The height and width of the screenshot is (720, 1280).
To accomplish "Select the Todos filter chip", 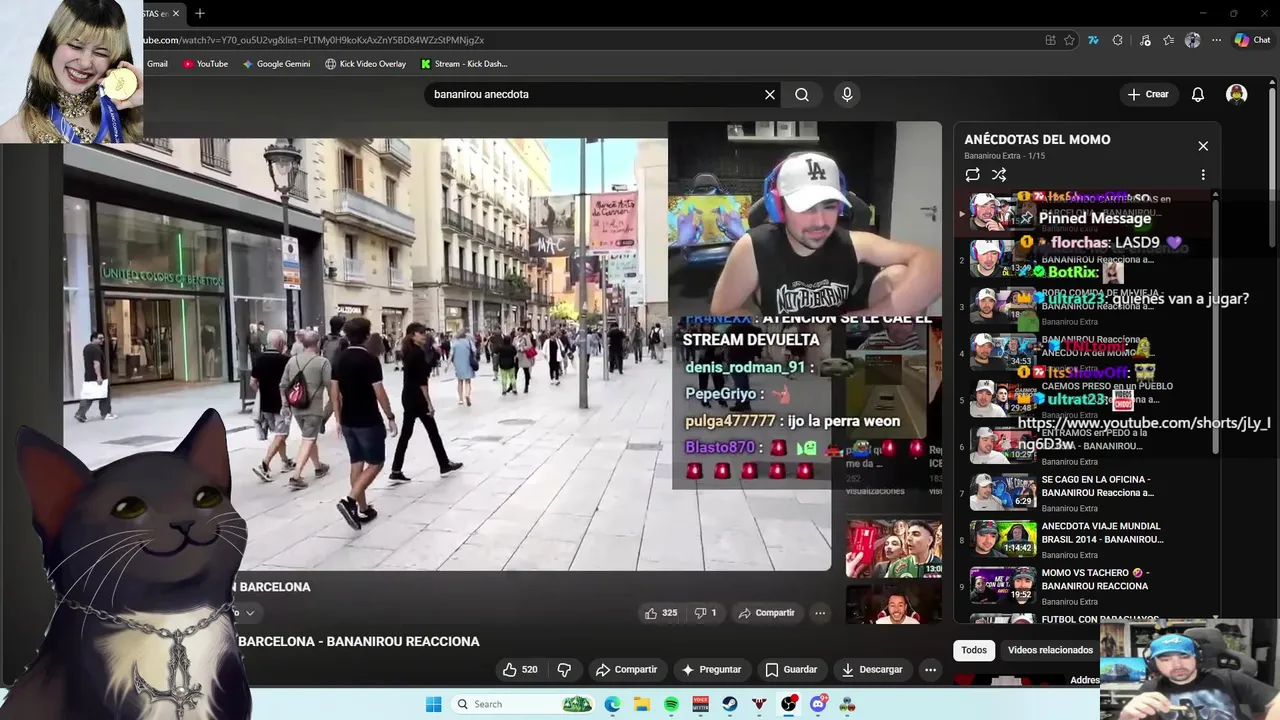I will [x=974, y=650].
